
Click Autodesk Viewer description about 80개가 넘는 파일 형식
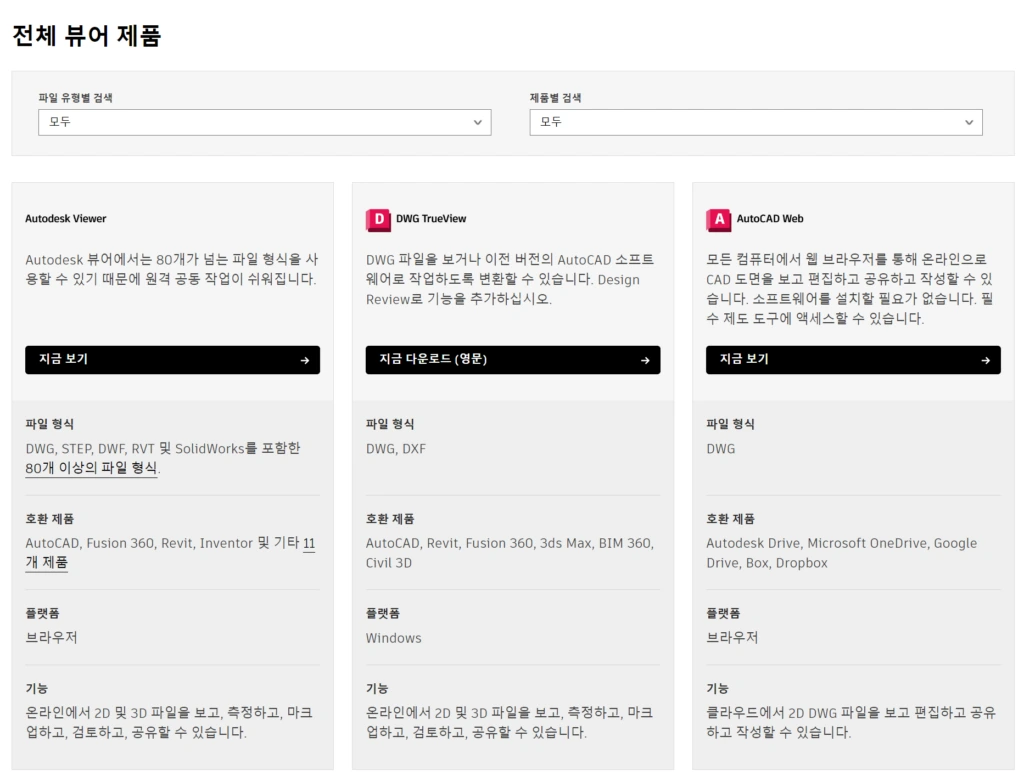172,269
